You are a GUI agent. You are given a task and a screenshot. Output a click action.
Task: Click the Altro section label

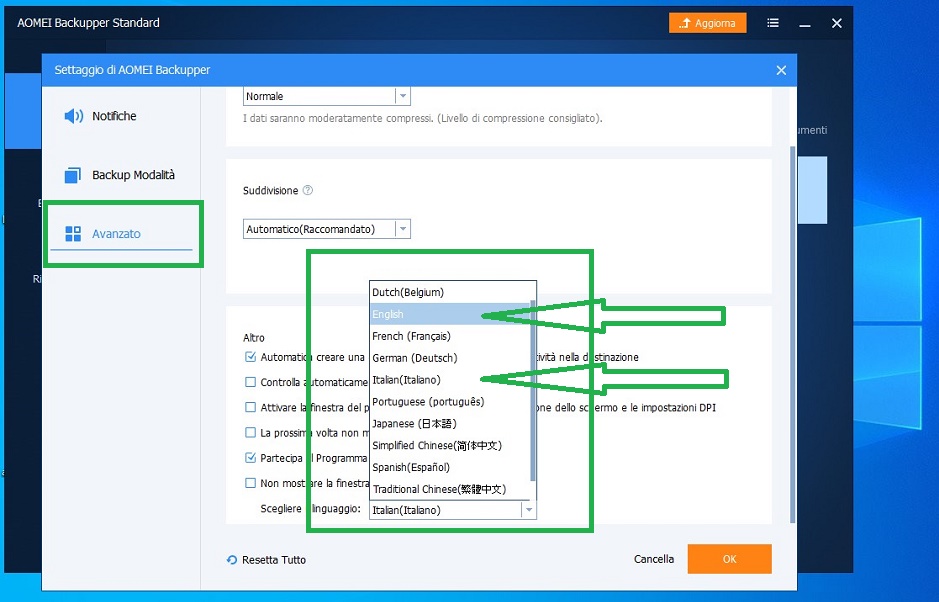(x=254, y=338)
